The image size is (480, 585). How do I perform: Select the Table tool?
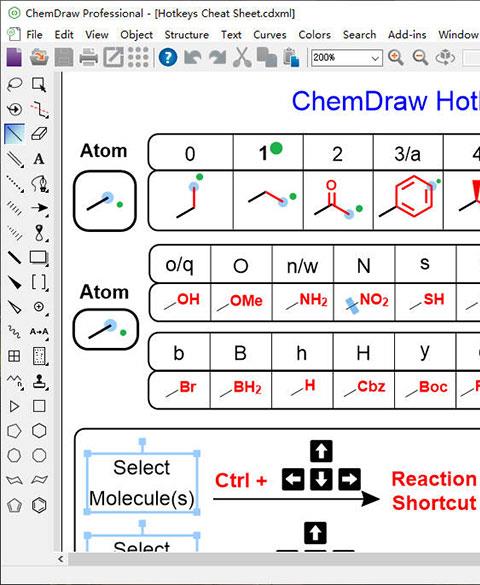point(15,356)
